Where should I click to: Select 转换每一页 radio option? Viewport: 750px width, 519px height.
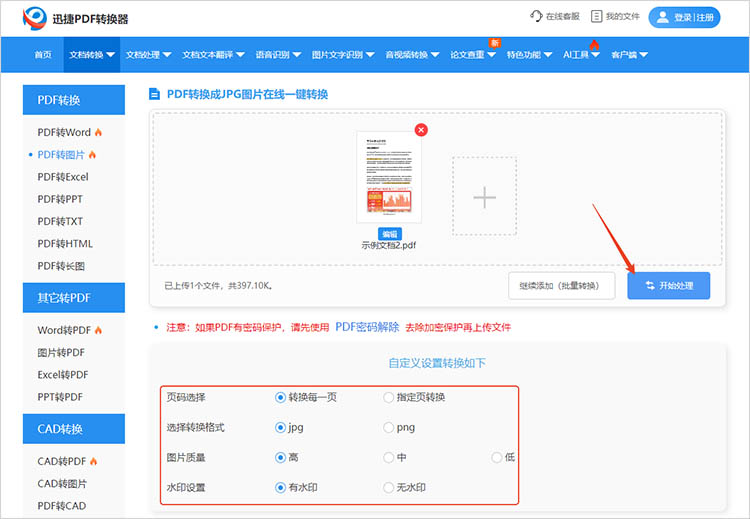coord(280,397)
